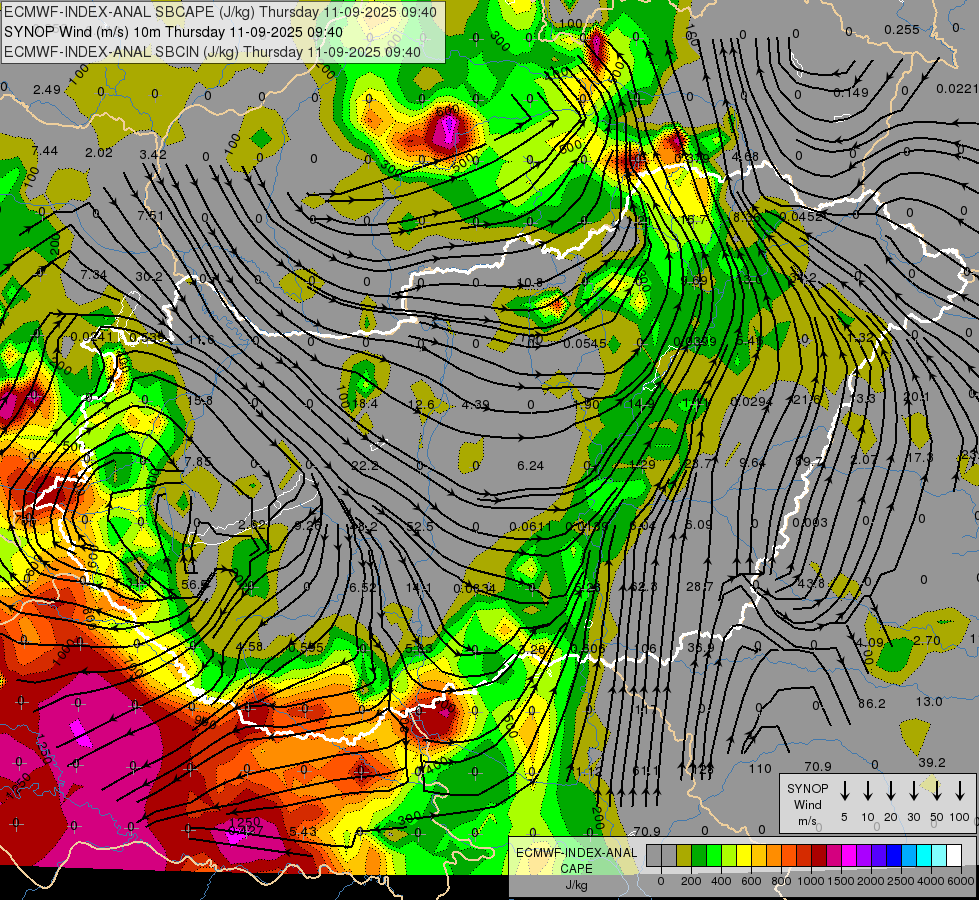Screen dimensions: 979x900
Task: Click the wind legend arrow for 10 m/s
Action: click(868, 790)
